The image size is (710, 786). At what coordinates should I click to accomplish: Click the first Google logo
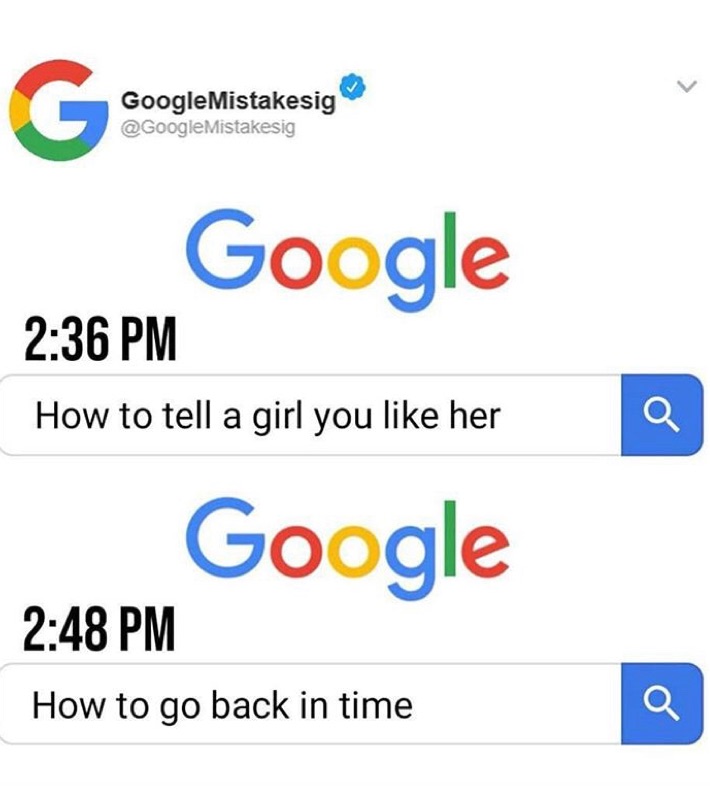pyautogui.click(x=347, y=260)
